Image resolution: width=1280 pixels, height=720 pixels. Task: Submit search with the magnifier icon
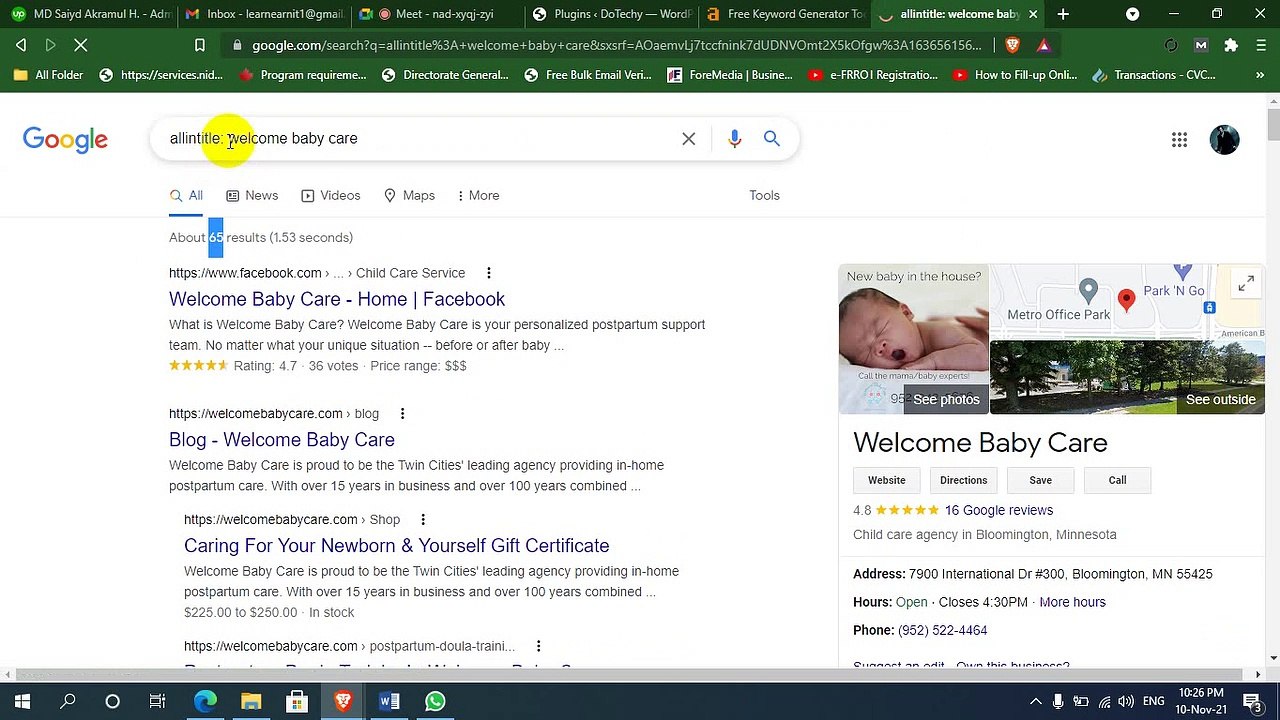(772, 138)
